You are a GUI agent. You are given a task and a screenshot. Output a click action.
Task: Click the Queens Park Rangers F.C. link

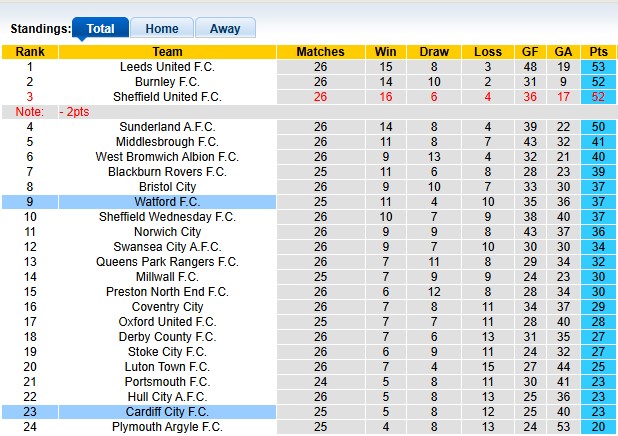[167, 262]
